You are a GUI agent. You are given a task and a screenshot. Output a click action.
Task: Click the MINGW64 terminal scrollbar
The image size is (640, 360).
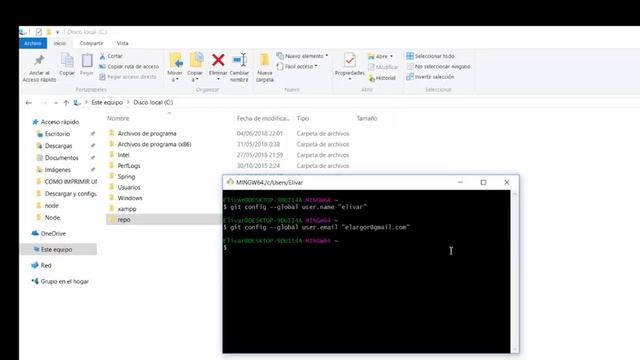(x=514, y=271)
